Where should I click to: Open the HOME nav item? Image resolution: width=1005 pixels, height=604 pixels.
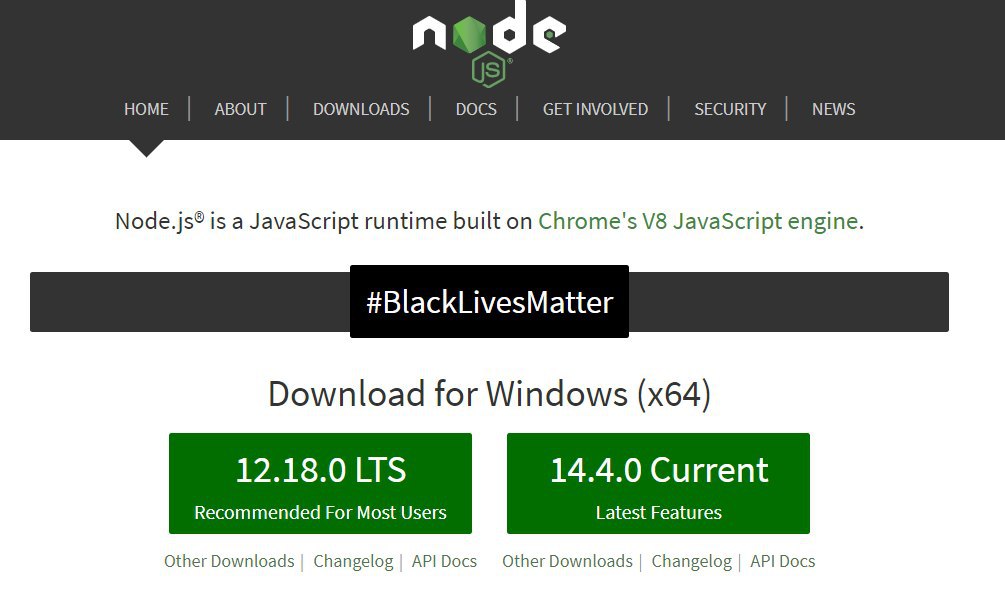click(x=146, y=109)
